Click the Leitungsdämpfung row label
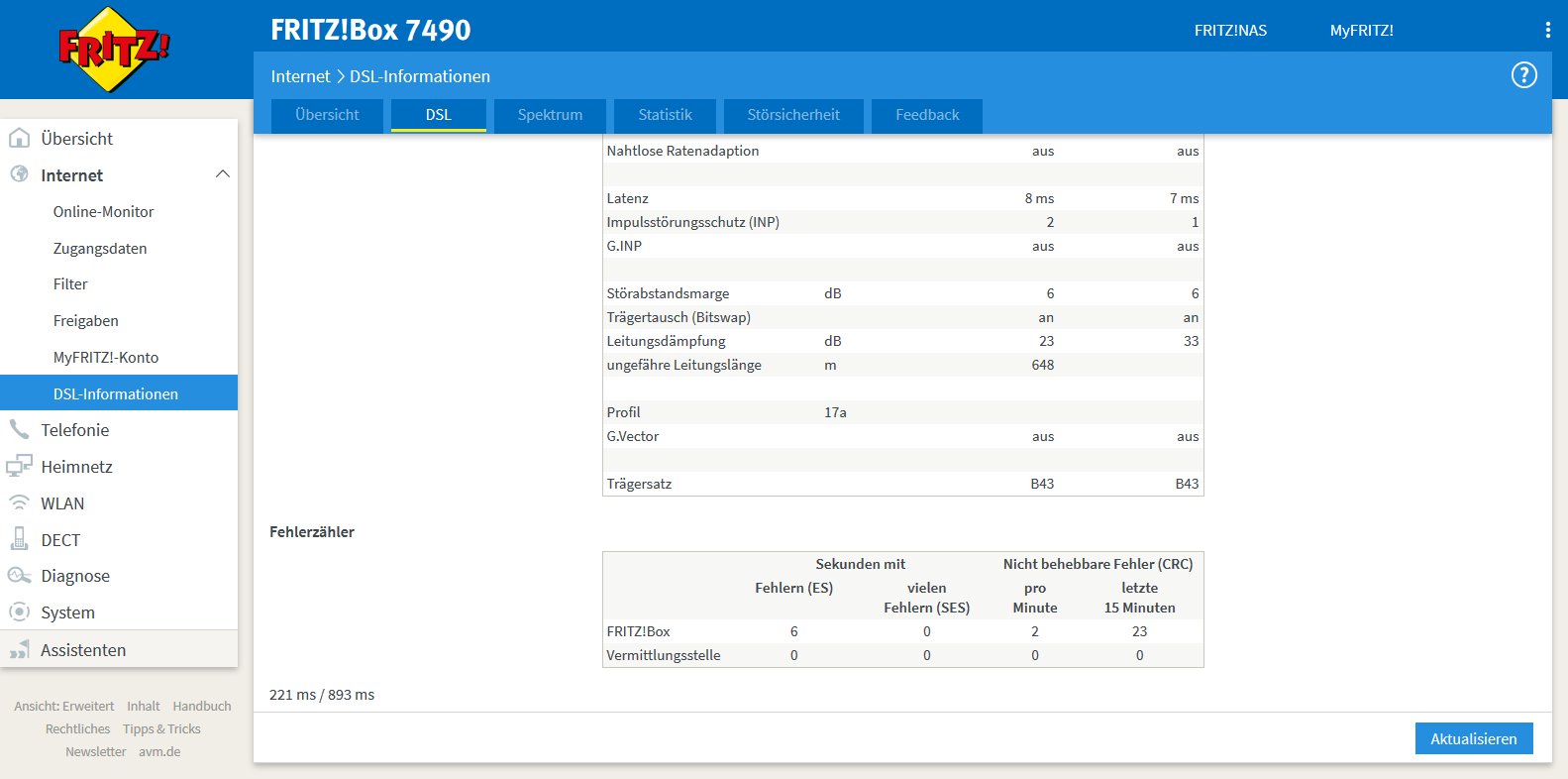This screenshot has width=1568, height=779. (x=666, y=341)
